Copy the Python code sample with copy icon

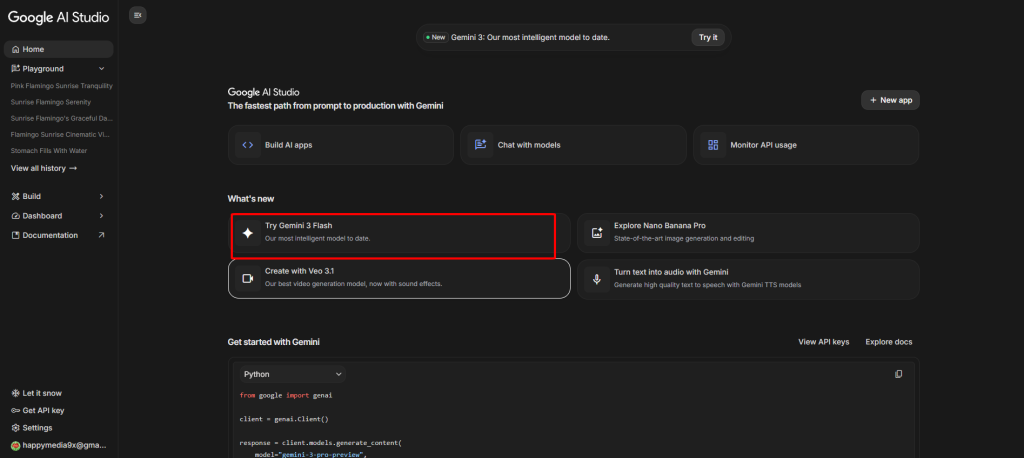click(x=898, y=374)
